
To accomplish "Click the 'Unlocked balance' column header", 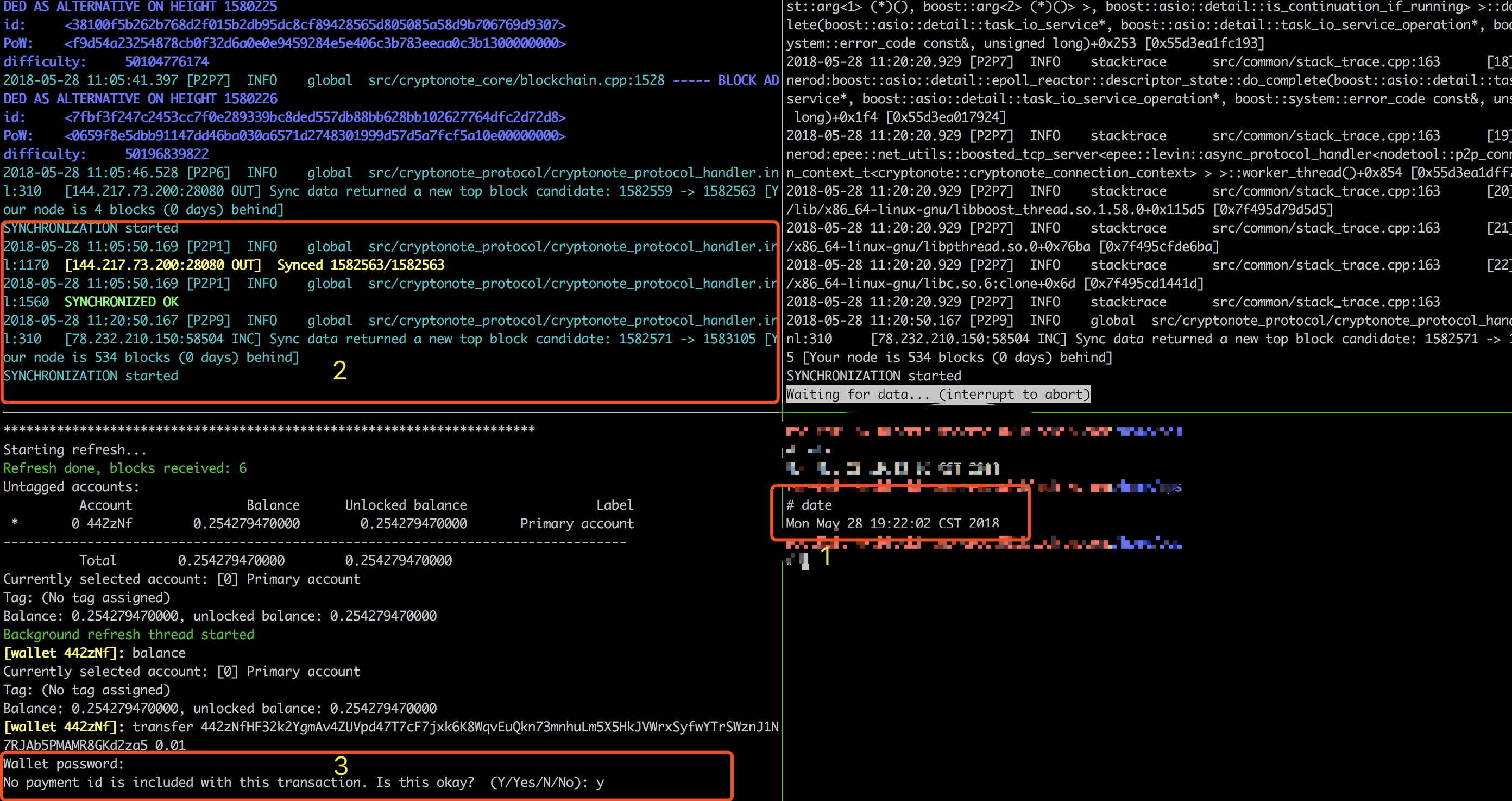I will click(406, 505).
